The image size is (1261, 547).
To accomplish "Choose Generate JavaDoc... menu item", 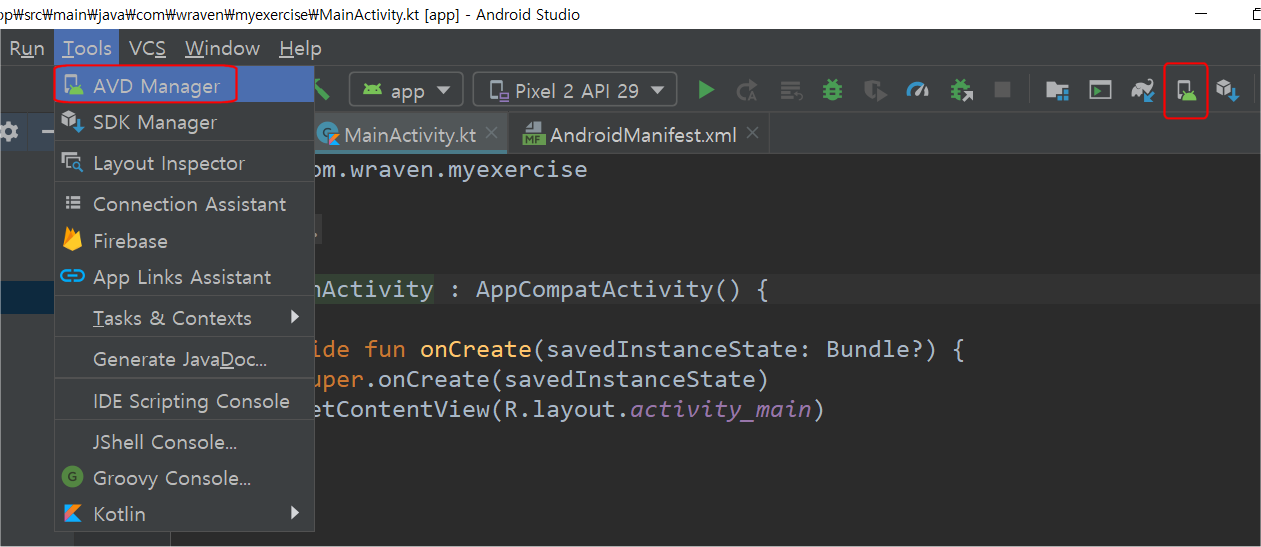I will [184, 359].
